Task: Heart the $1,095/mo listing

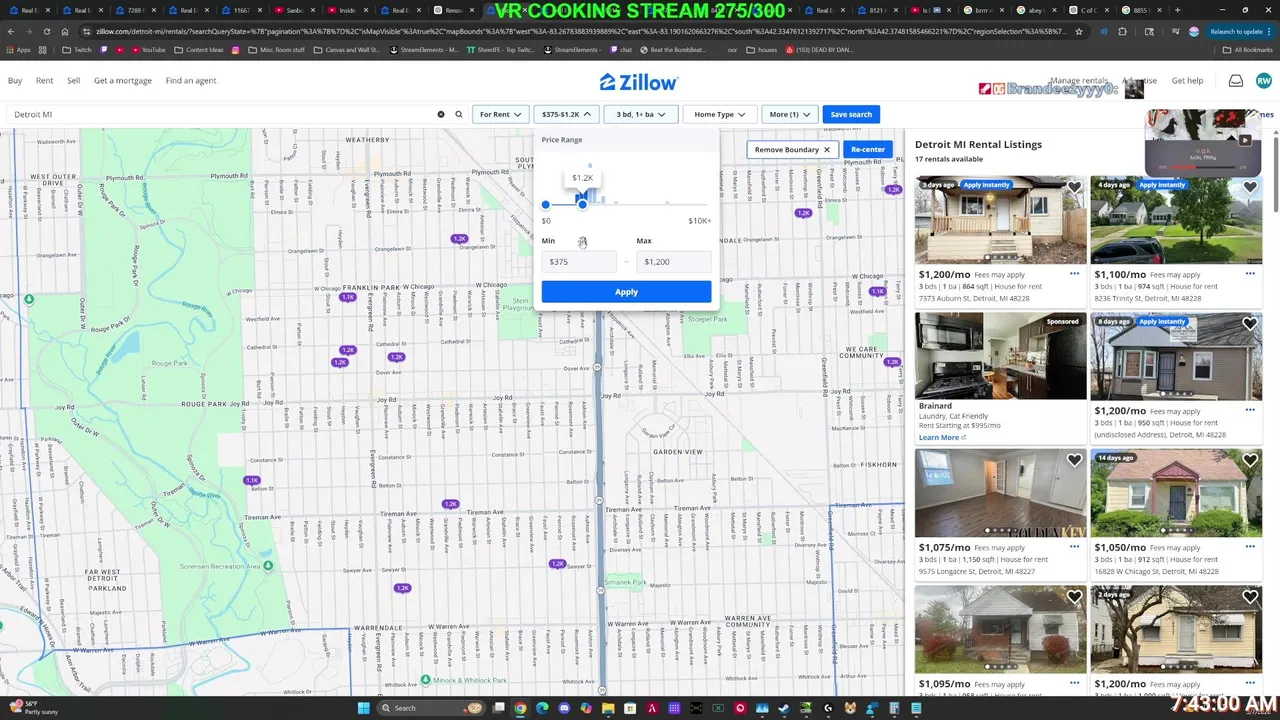Action: click(x=1074, y=597)
